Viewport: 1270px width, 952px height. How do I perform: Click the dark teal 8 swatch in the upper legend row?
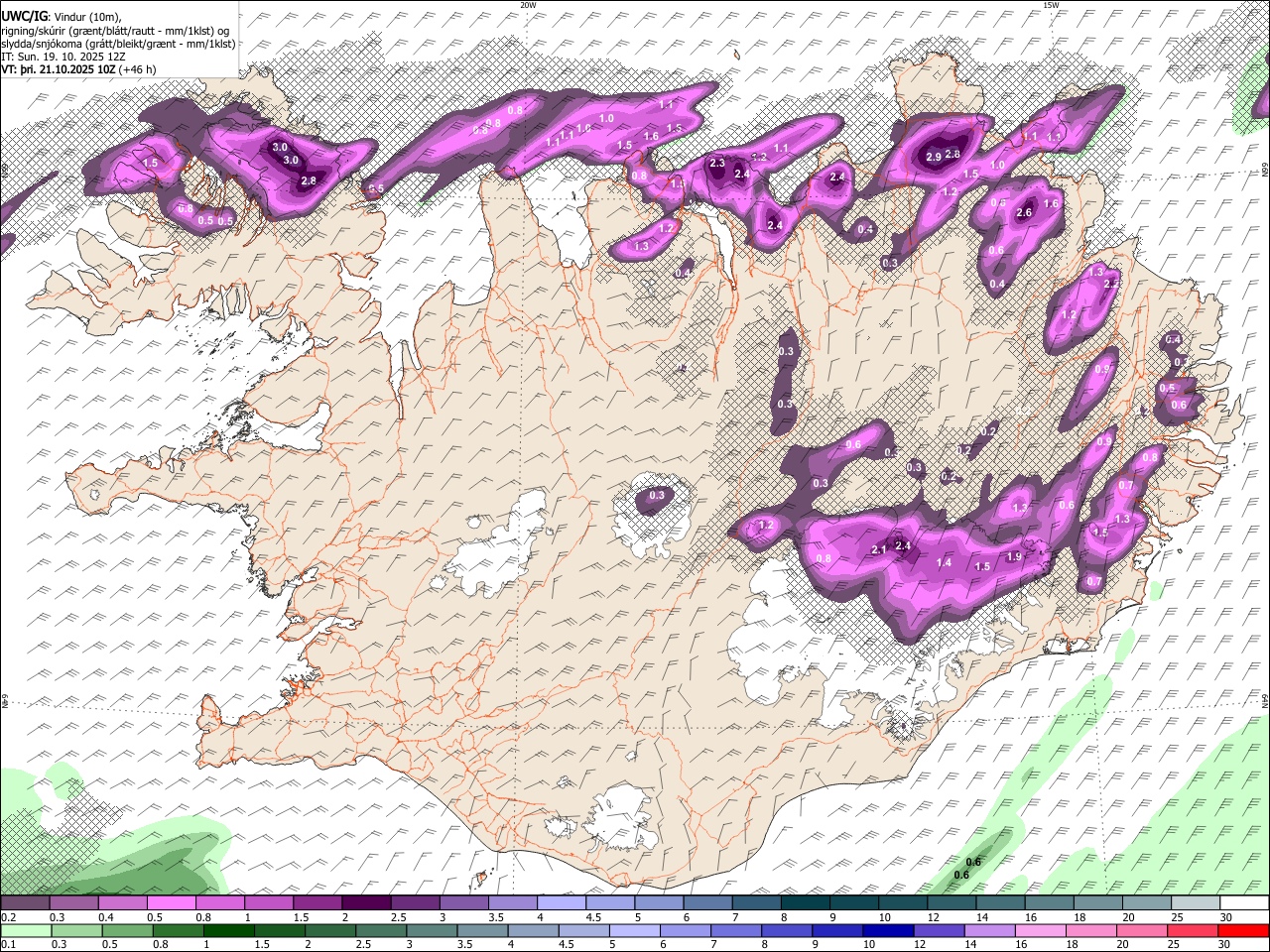[x=805, y=903]
